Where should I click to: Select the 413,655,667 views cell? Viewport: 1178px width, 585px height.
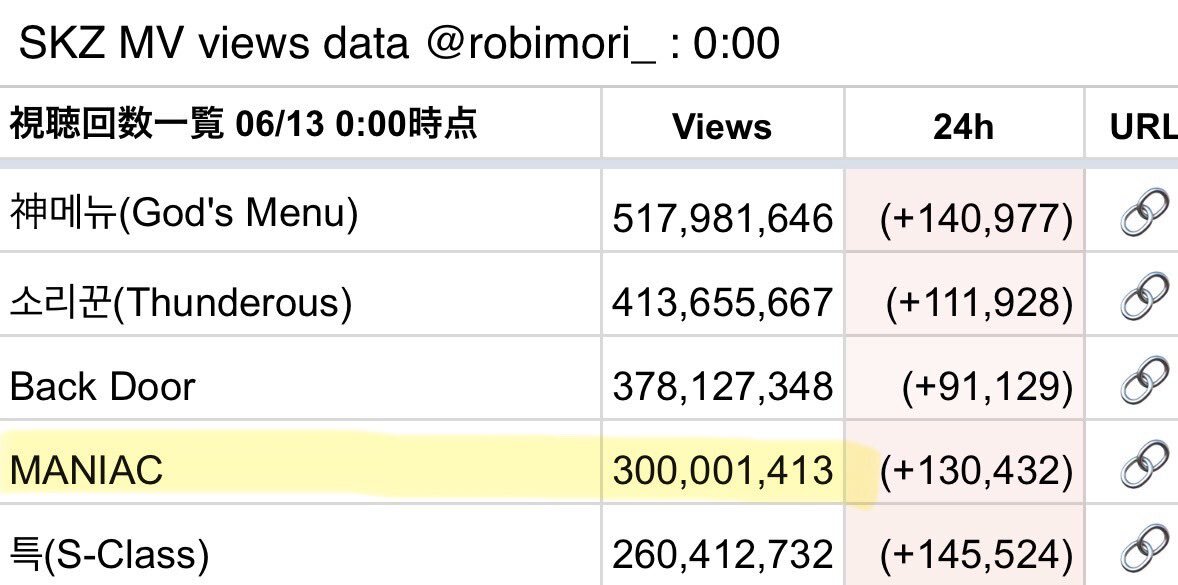(x=723, y=294)
